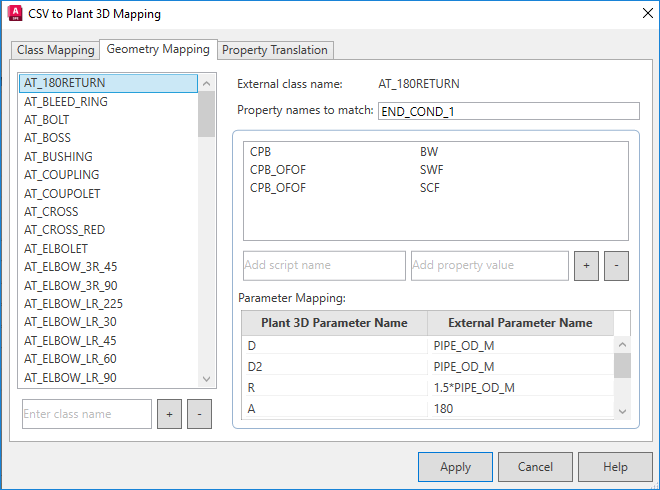Select the D2 parameter cell
The height and width of the screenshot is (490, 660).
(335, 367)
